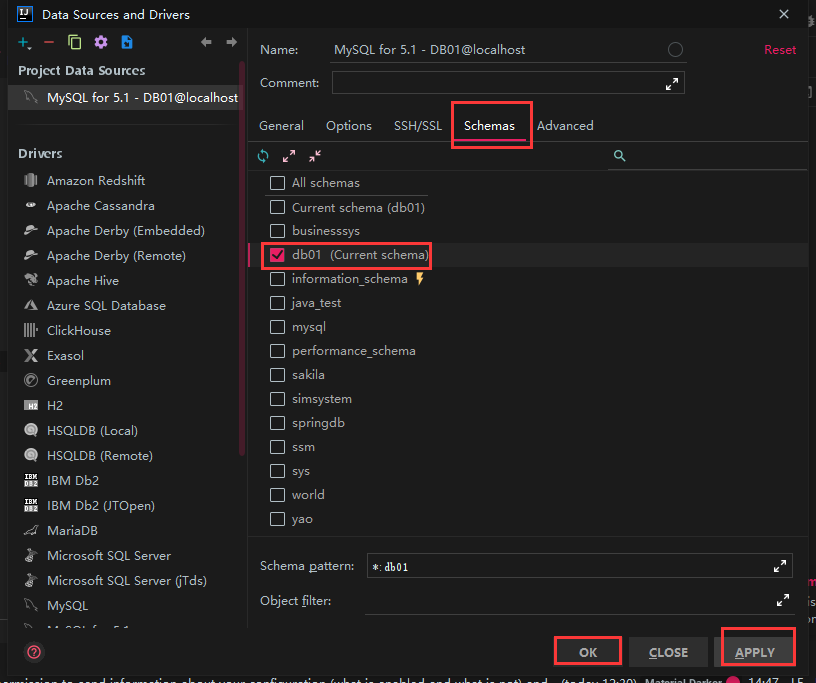The width and height of the screenshot is (816, 683).
Task: Check the sakila schema checkbox
Action: click(277, 375)
